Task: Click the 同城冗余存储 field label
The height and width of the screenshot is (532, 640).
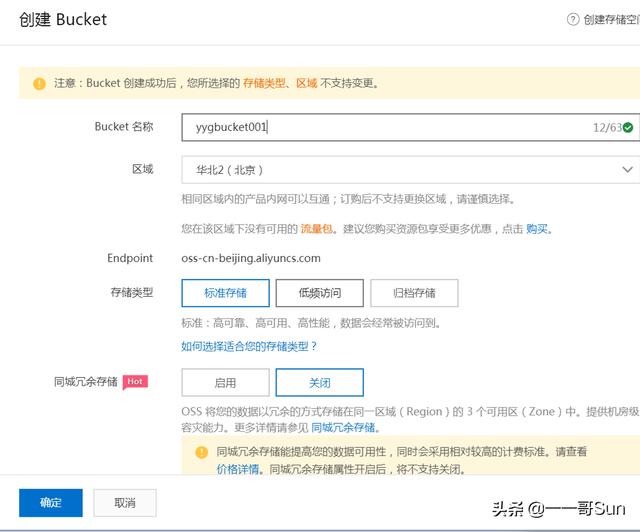Action: point(86,382)
